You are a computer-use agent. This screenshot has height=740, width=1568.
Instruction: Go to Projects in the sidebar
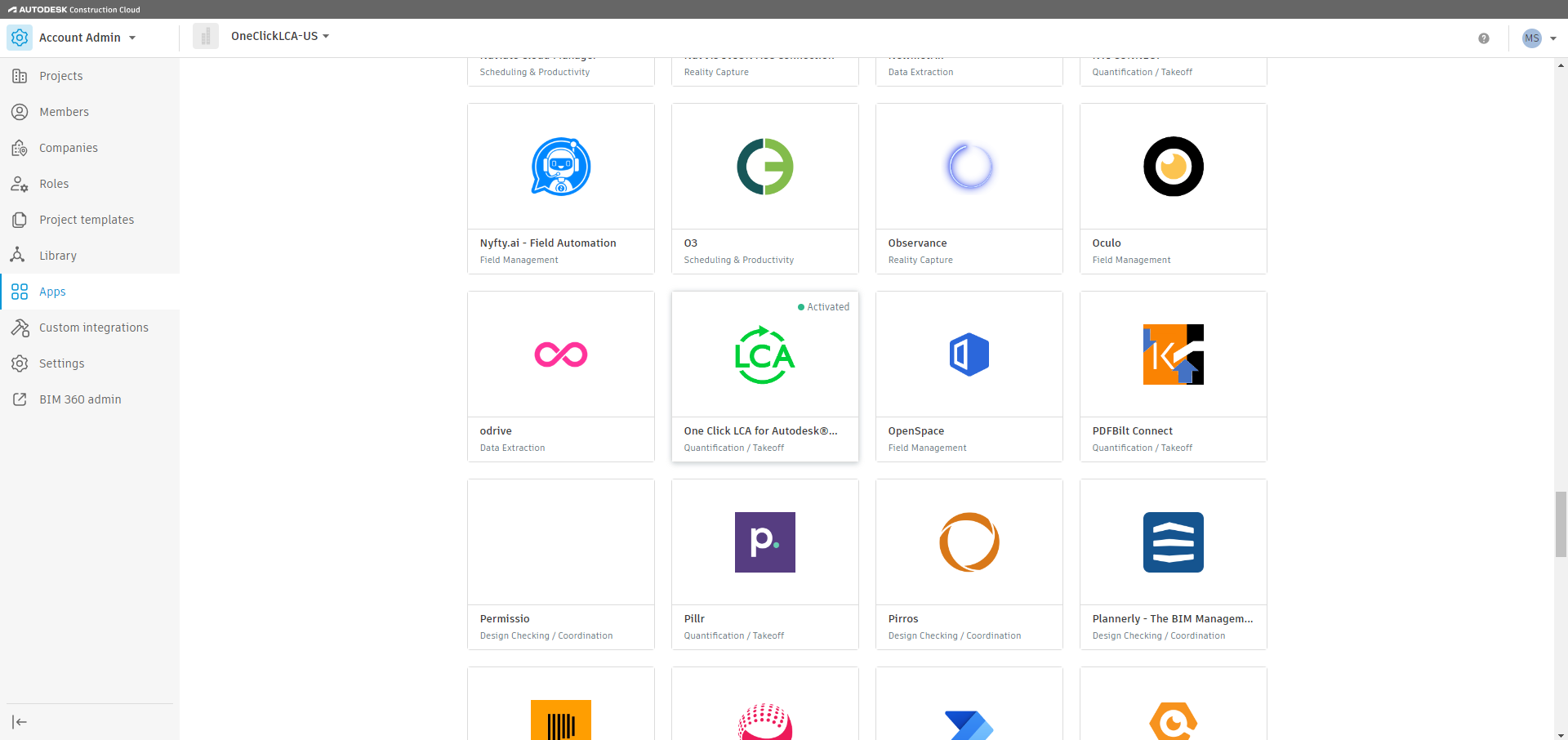click(x=90, y=76)
